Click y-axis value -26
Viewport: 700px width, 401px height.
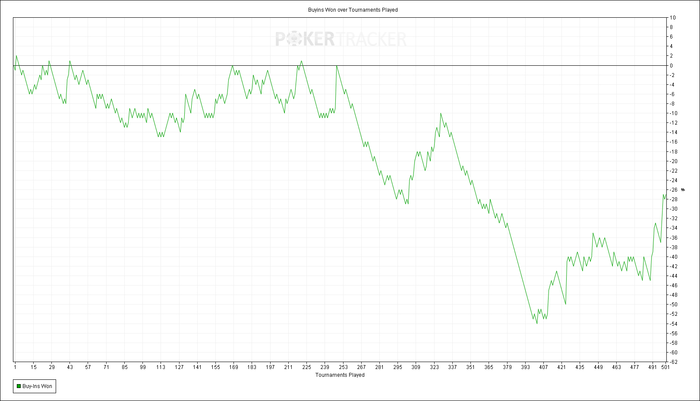673,190
